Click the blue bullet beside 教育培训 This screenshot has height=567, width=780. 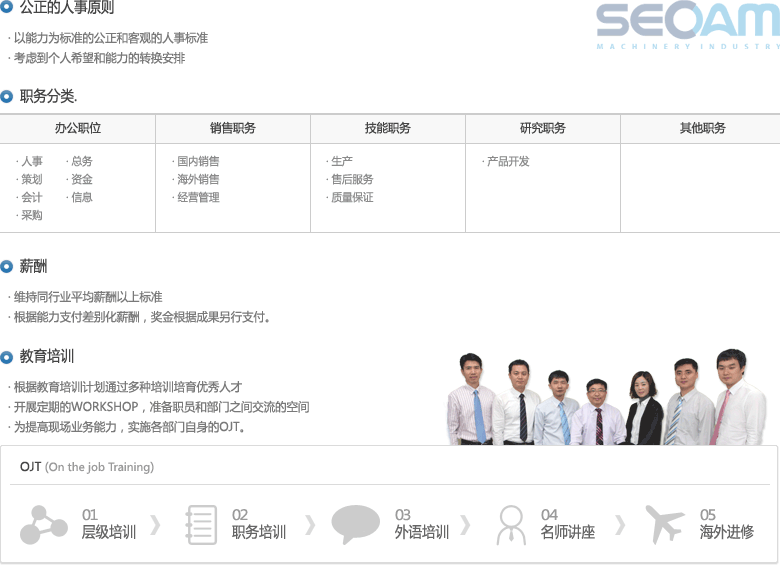(6, 357)
